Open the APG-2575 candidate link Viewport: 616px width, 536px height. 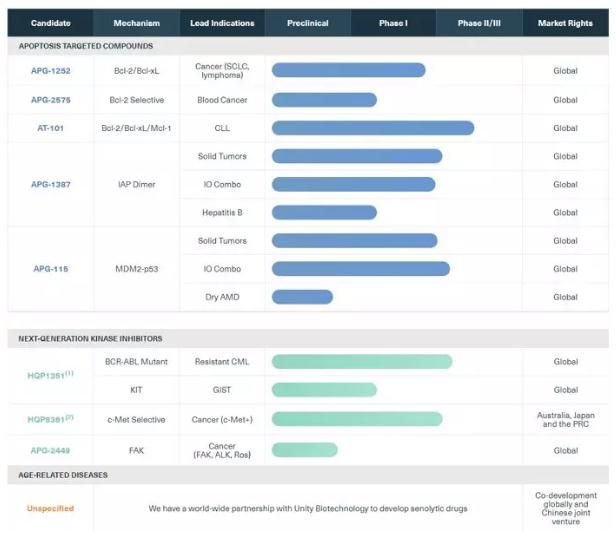pyautogui.click(x=50, y=100)
